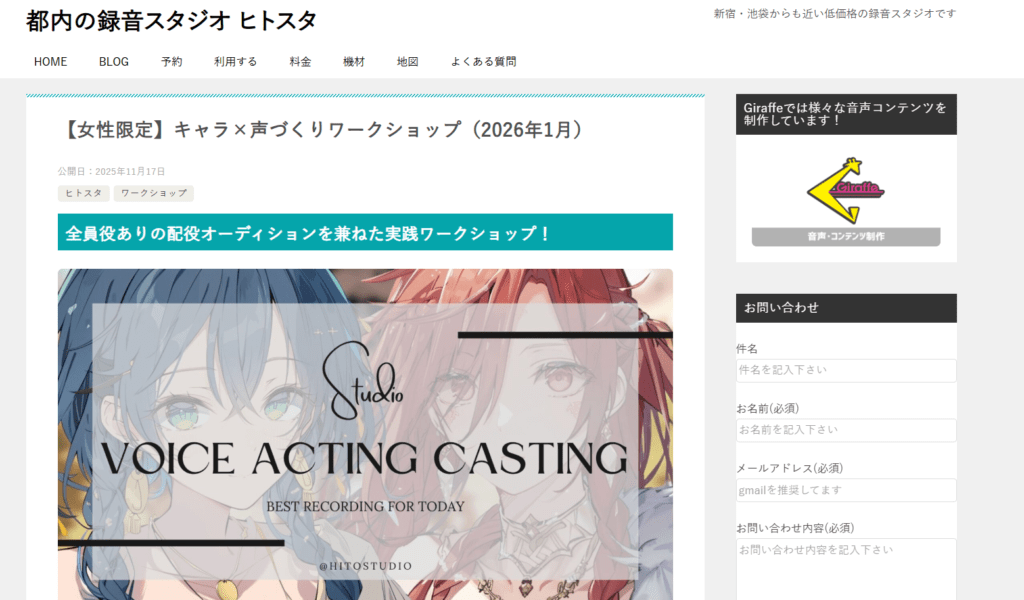Click the ワークショップ category tag
The height and width of the screenshot is (600, 1024).
pos(153,193)
